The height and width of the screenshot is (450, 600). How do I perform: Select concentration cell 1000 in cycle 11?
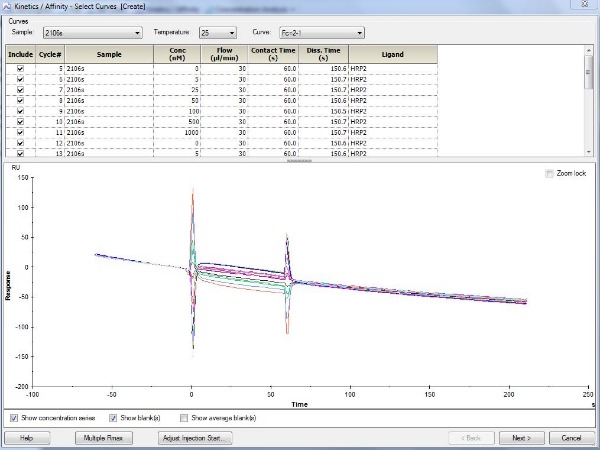click(177, 132)
